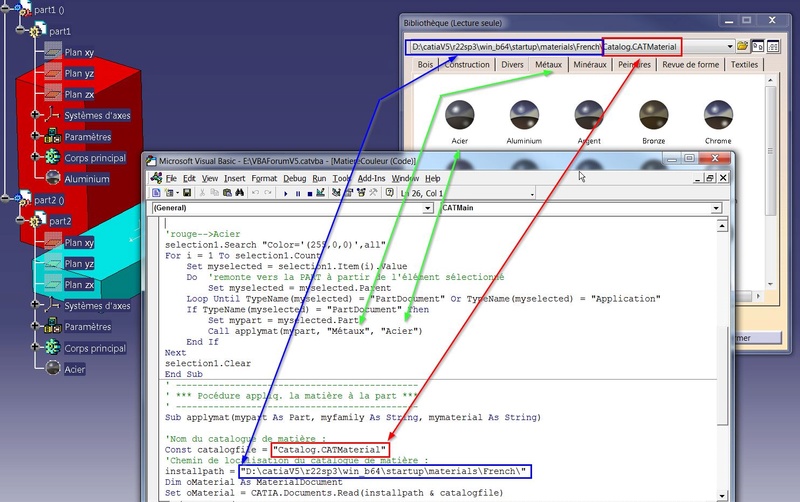Image resolution: width=800 pixels, height=502 pixels.
Task: Click the code editor scroll-down arrow
Action: (x=722, y=495)
